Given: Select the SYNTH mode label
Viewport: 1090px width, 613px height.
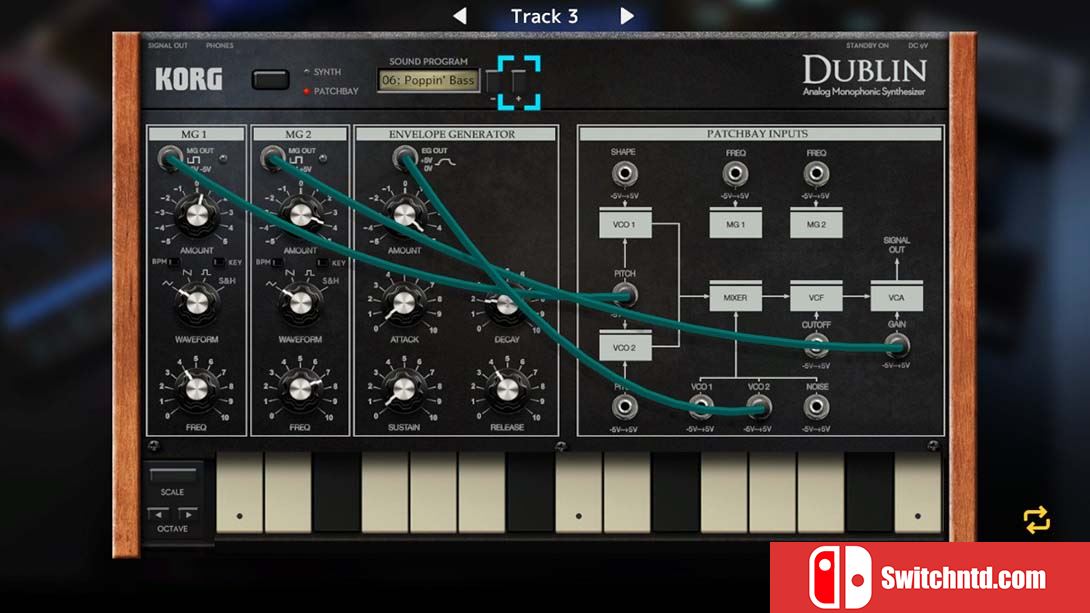Looking at the screenshot, I should point(327,72).
